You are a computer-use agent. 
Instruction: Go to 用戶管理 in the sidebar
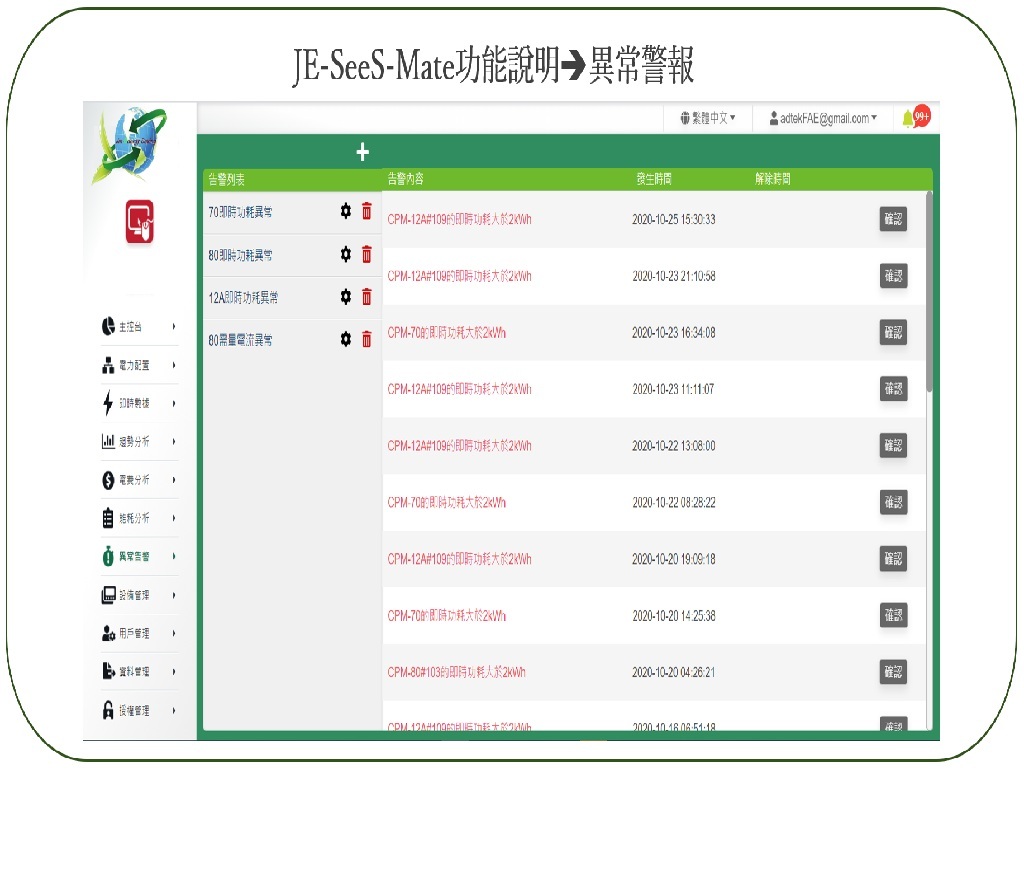point(140,633)
